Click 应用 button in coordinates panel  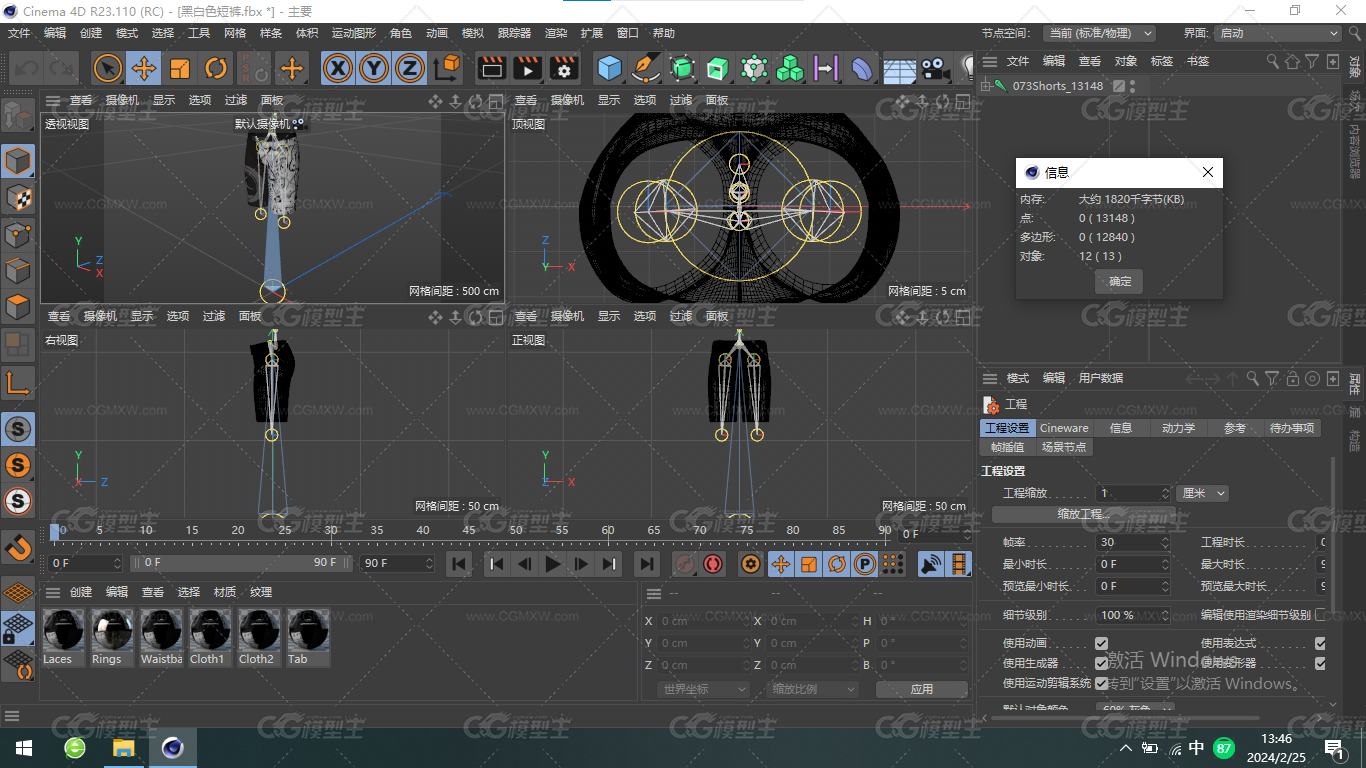(x=921, y=689)
